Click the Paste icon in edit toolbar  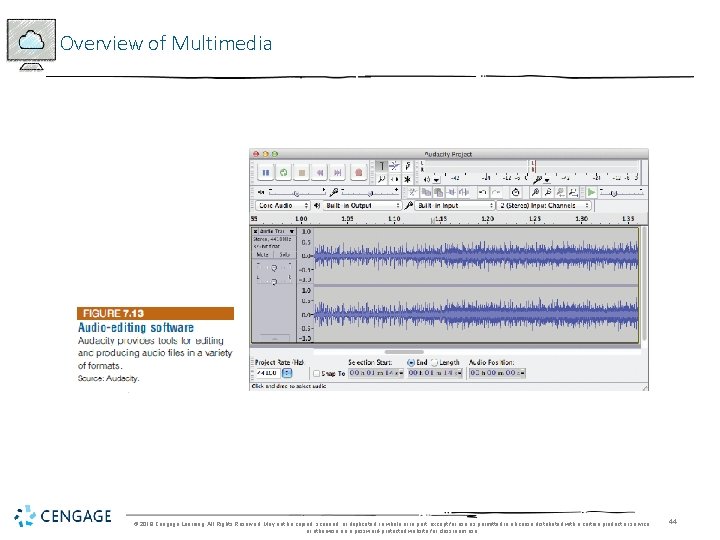point(439,192)
